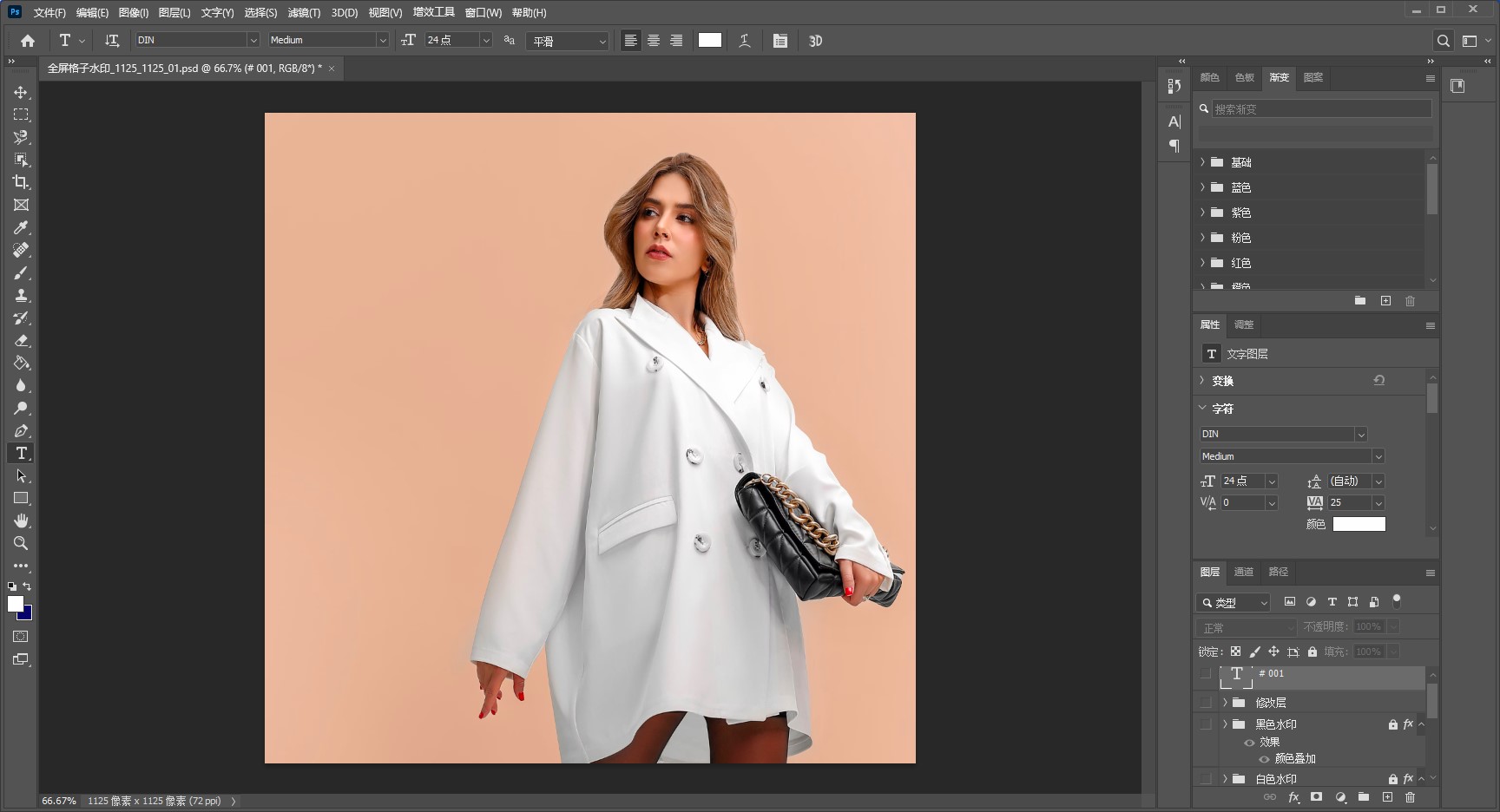1500x812 pixels.
Task: Click the delete layer trash icon
Action: 1411,796
